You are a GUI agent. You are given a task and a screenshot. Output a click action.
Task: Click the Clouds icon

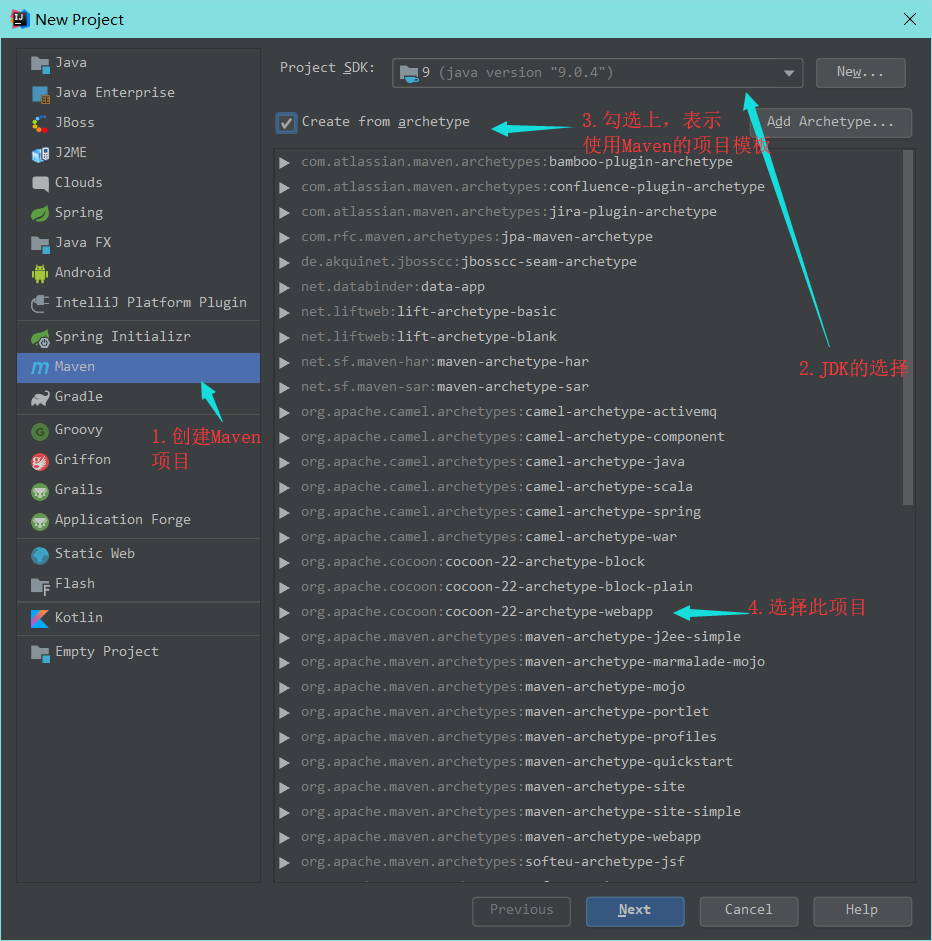point(40,184)
